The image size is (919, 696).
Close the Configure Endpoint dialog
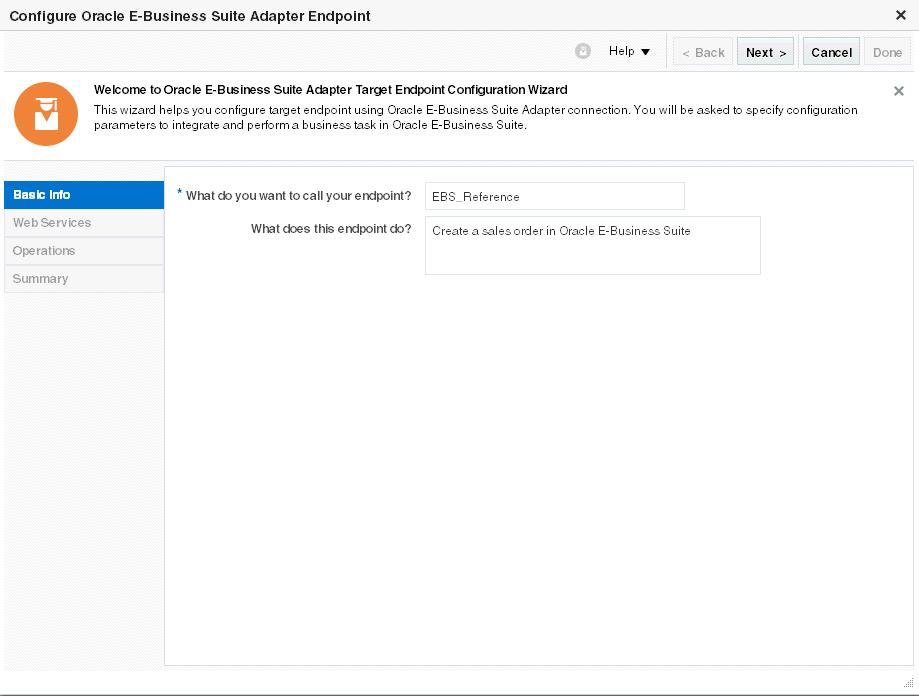point(901,15)
